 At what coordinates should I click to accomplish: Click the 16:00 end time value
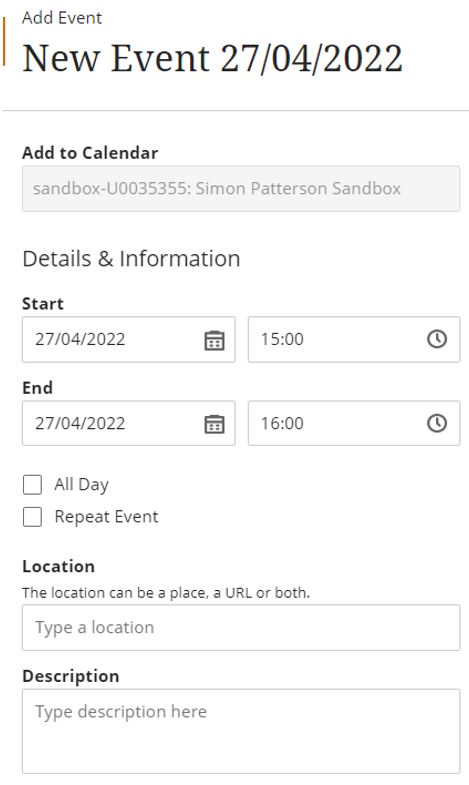tap(282, 423)
